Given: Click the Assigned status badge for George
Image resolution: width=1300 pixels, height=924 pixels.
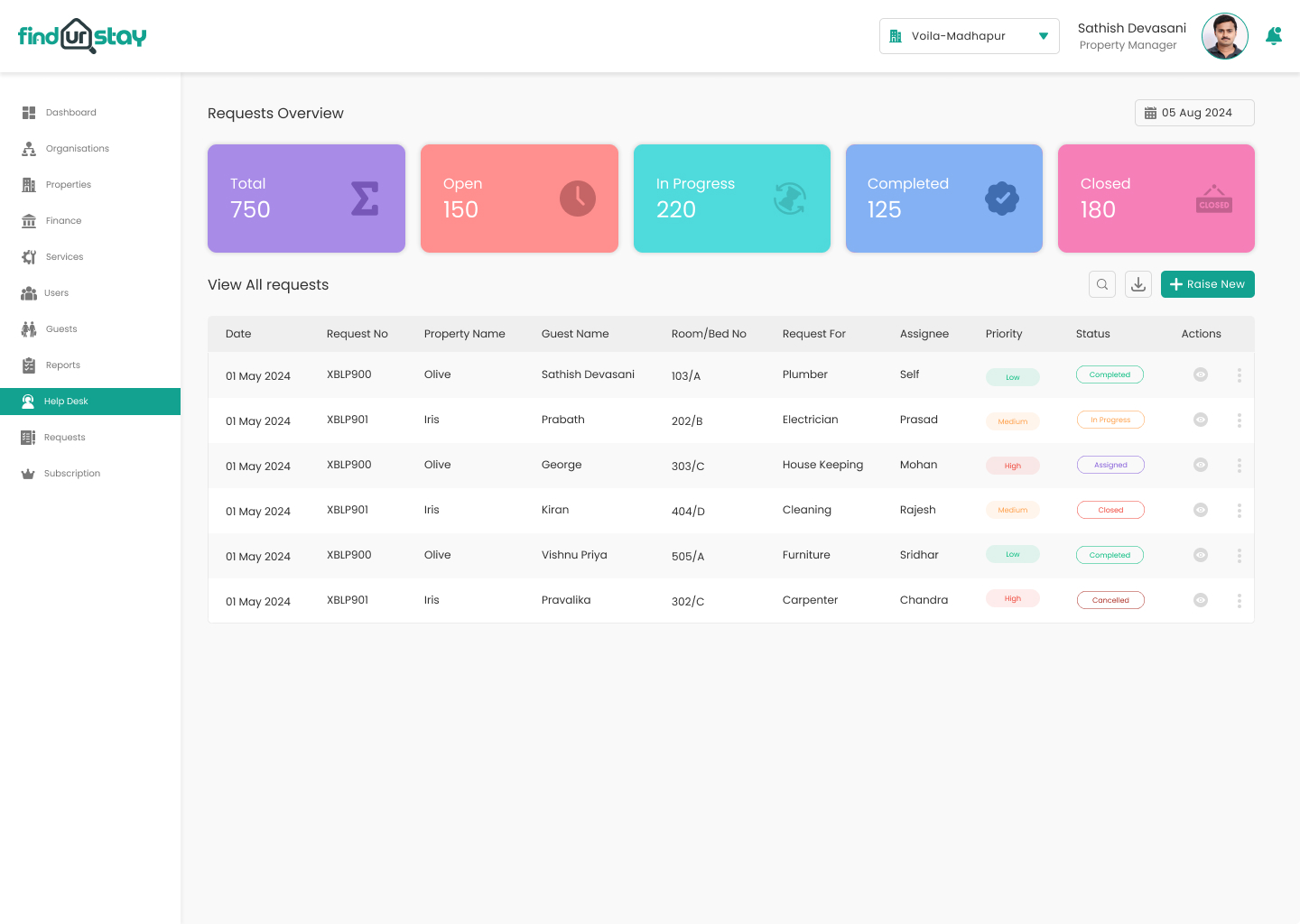Looking at the screenshot, I should (x=1110, y=465).
